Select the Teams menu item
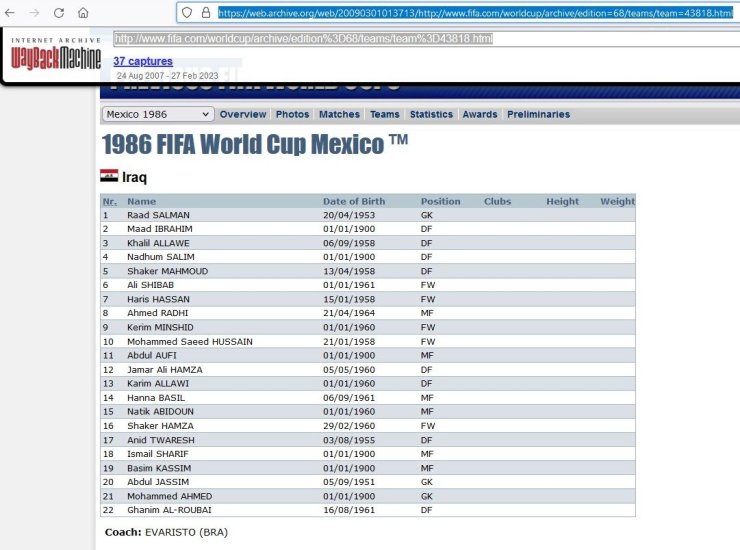 (x=384, y=114)
